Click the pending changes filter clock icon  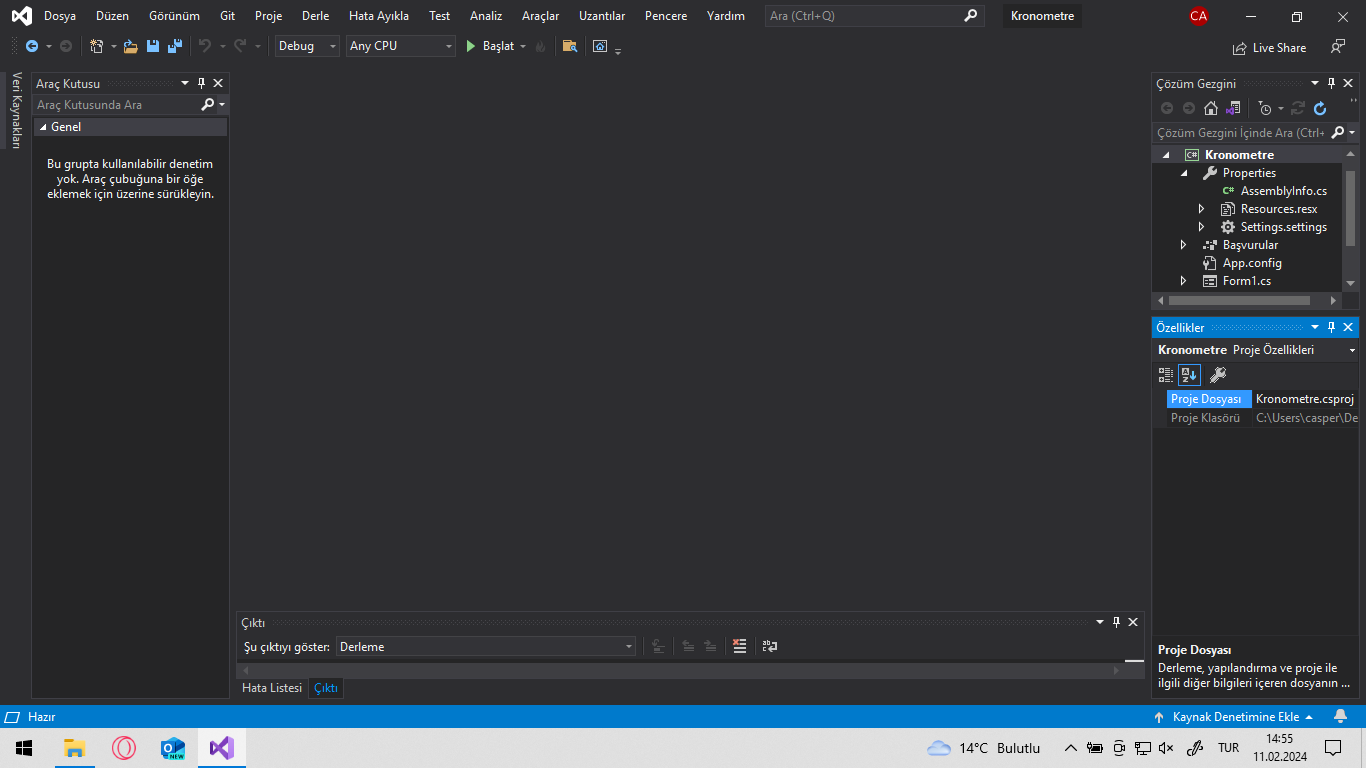(x=1265, y=108)
